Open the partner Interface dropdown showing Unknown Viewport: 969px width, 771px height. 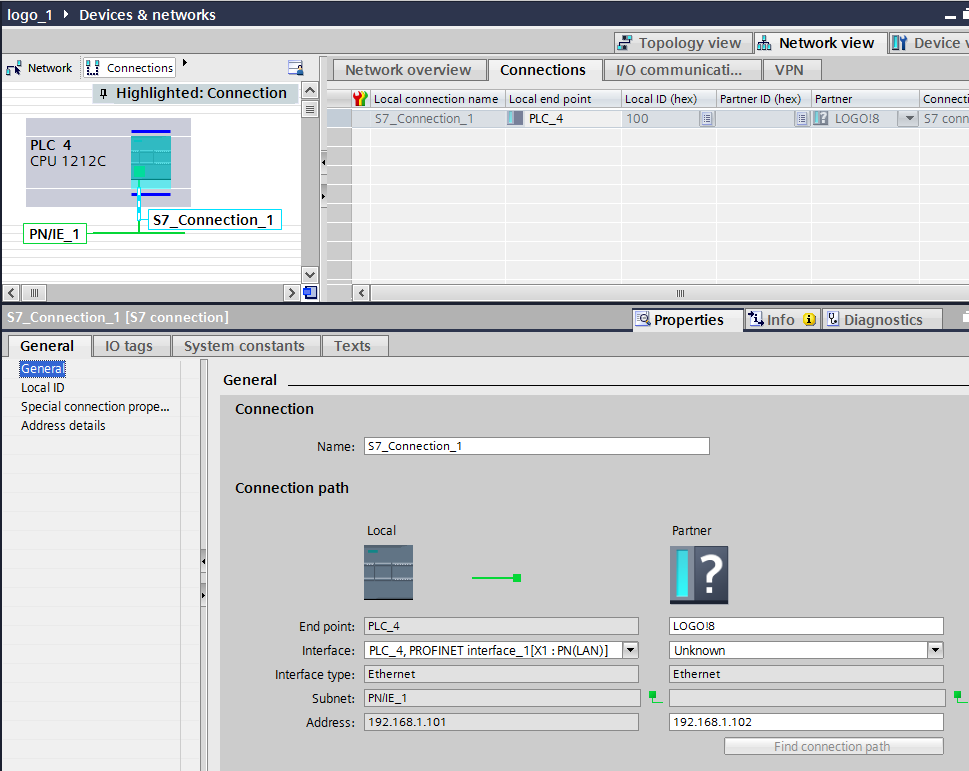click(x=935, y=650)
